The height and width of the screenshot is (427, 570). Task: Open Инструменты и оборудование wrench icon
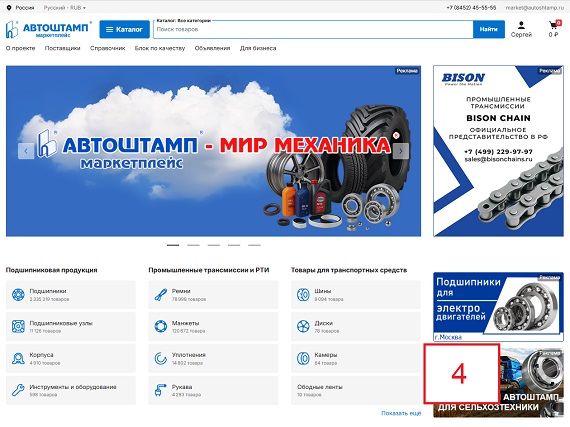point(18,390)
